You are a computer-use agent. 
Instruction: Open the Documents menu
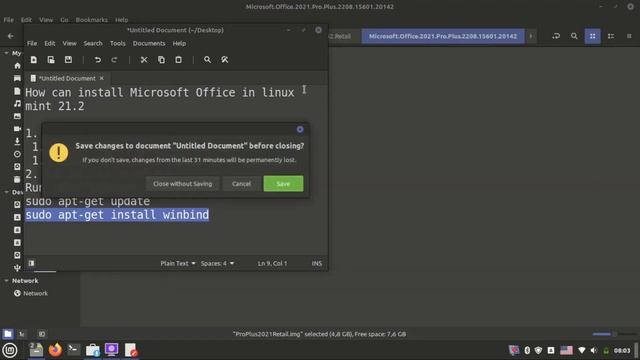(149, 43)
